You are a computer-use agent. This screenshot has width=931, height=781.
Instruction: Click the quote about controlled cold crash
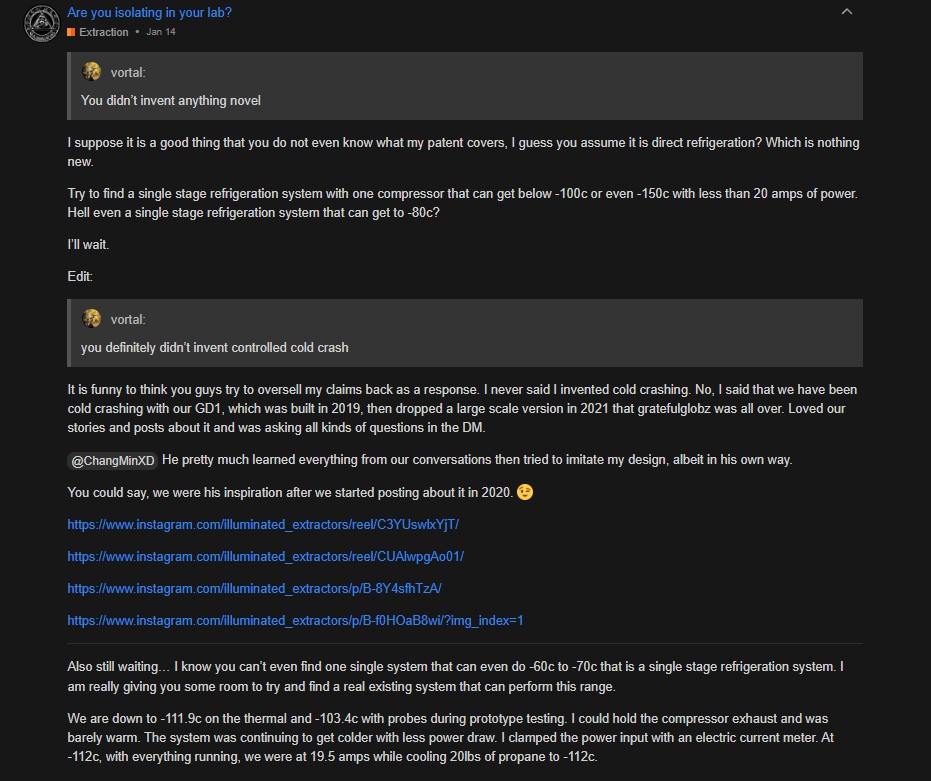(x=215, y=348)
